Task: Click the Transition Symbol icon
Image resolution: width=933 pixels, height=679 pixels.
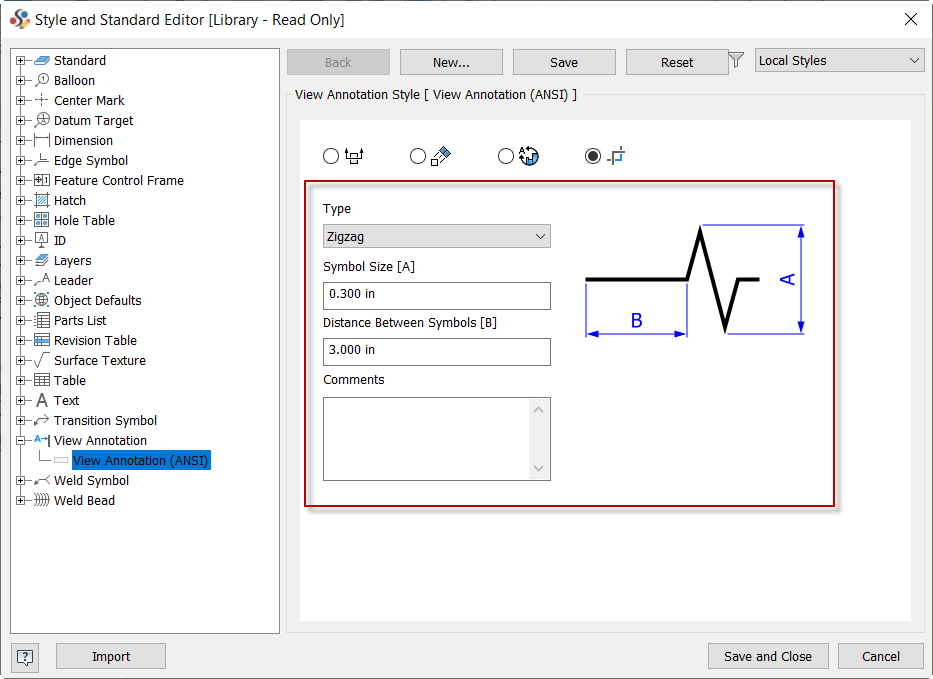Action: (x=42, y=420)
